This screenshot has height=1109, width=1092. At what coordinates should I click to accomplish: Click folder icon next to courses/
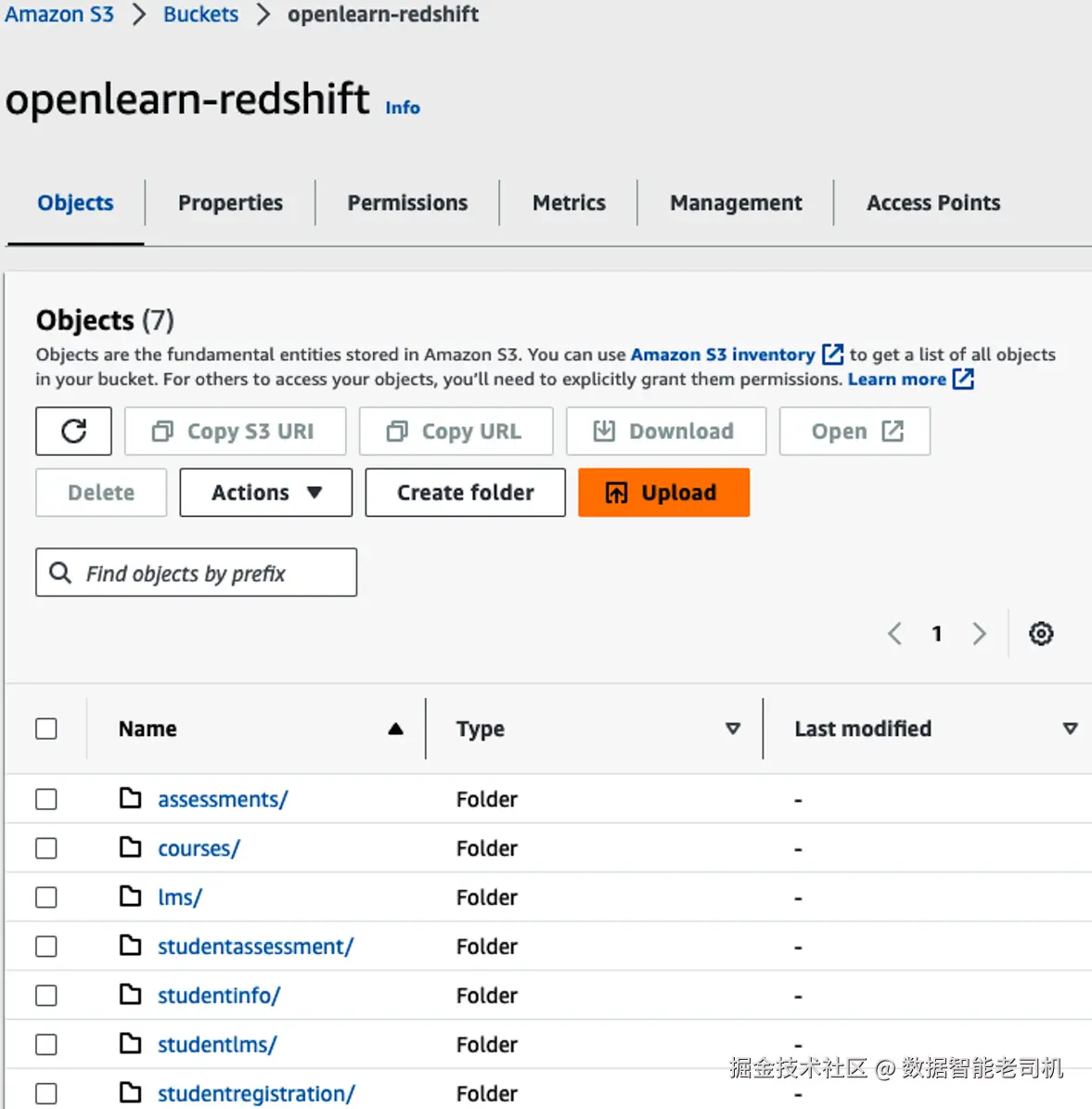[x=131, y=847]
